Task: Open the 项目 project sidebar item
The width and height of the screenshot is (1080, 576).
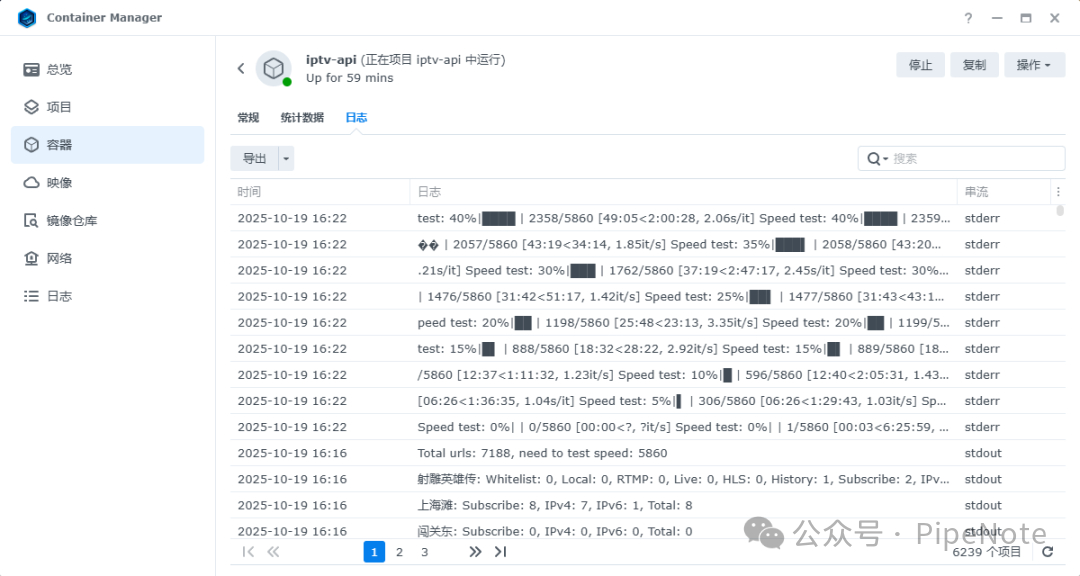Action: point(59,107)
